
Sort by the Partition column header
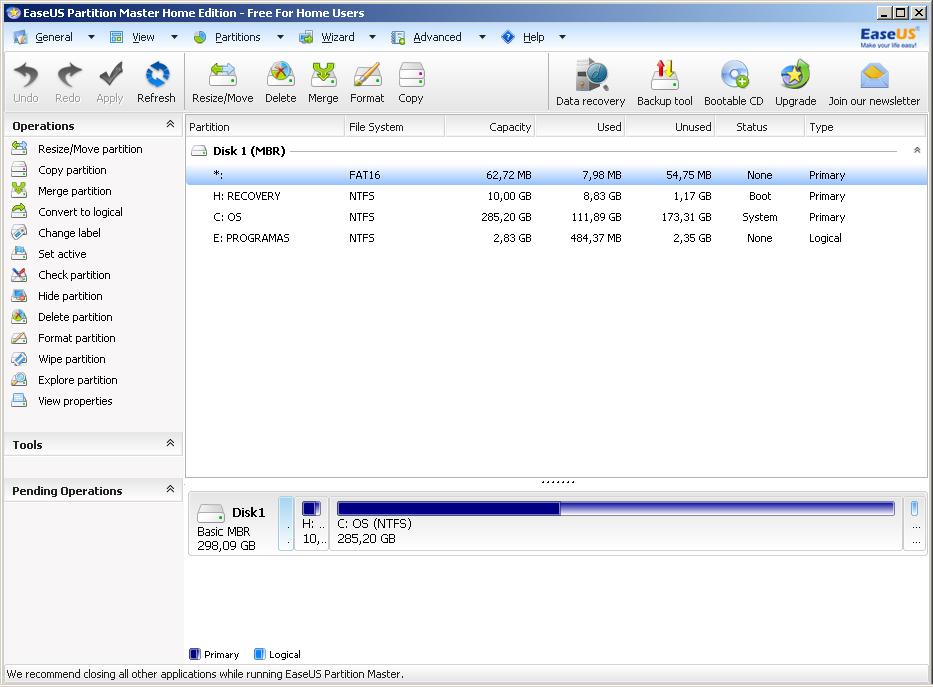[x=265, y=127]
